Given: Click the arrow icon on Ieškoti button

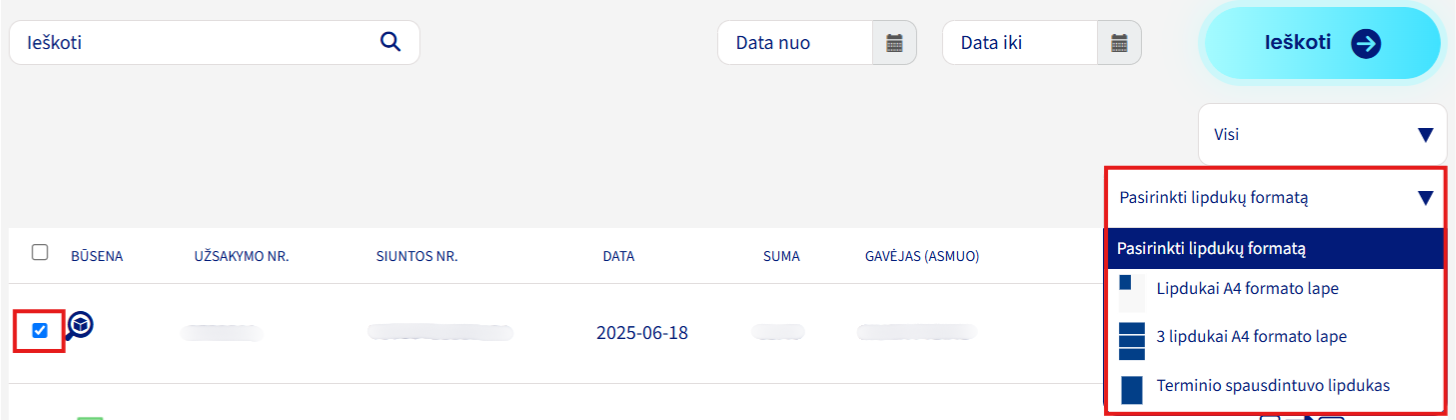Looking at the screenshot, I should pyautogui.click(x=1366, y=43).
